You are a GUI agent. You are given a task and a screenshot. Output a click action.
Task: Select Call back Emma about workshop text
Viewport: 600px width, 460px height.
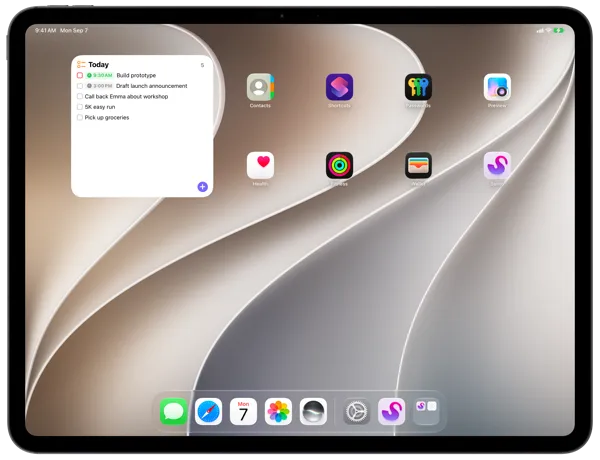(126, 96)
